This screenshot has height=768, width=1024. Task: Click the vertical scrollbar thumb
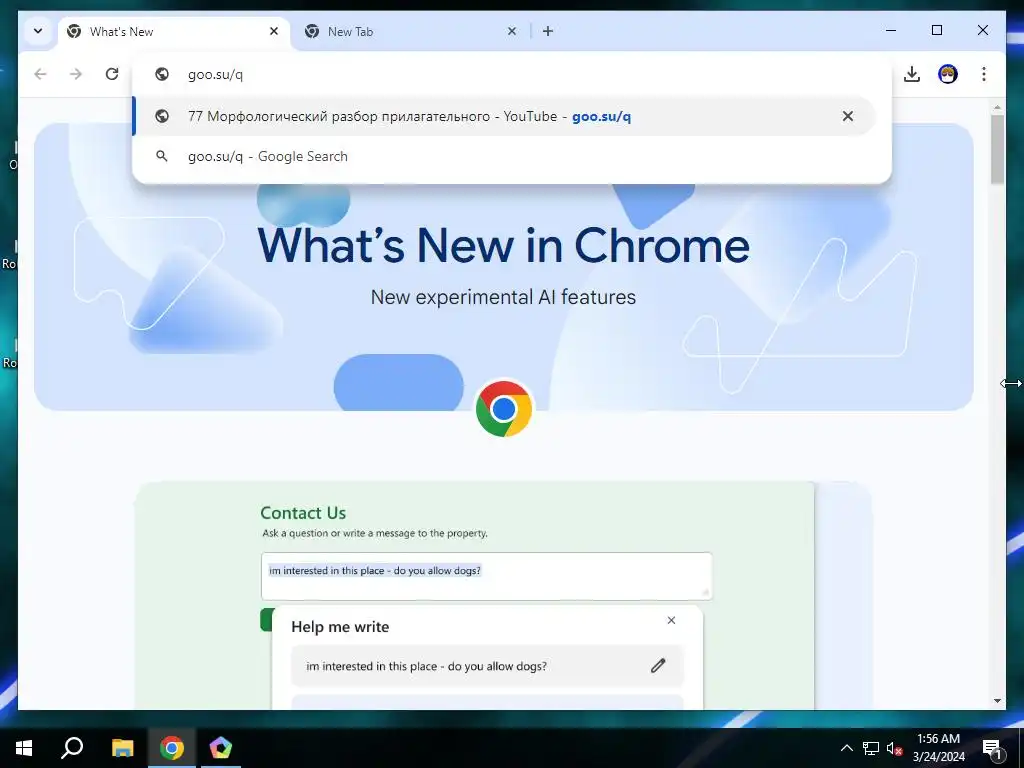[997, 149]
